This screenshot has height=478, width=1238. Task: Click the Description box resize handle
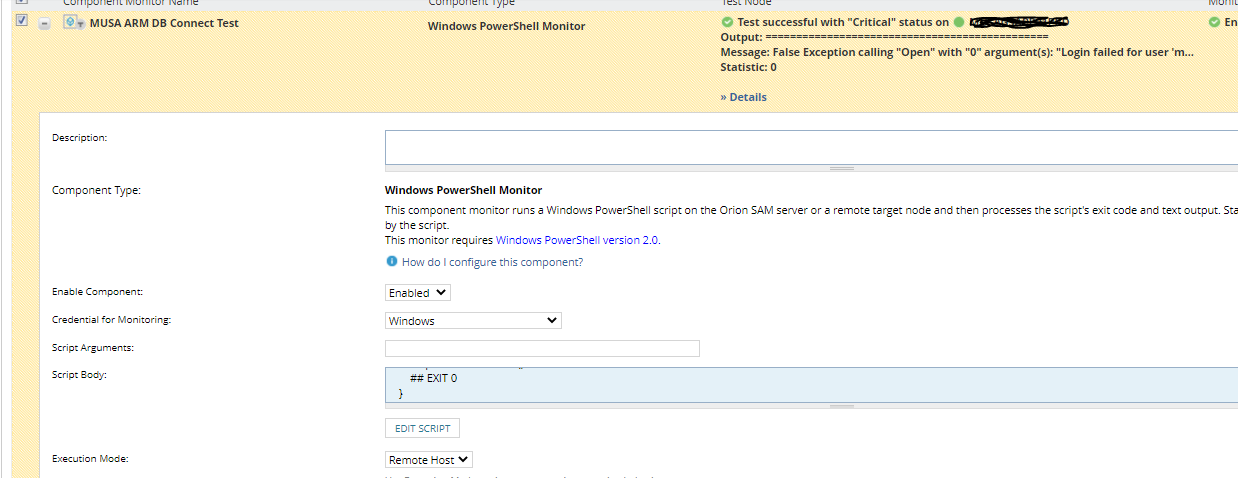point(842,168)
